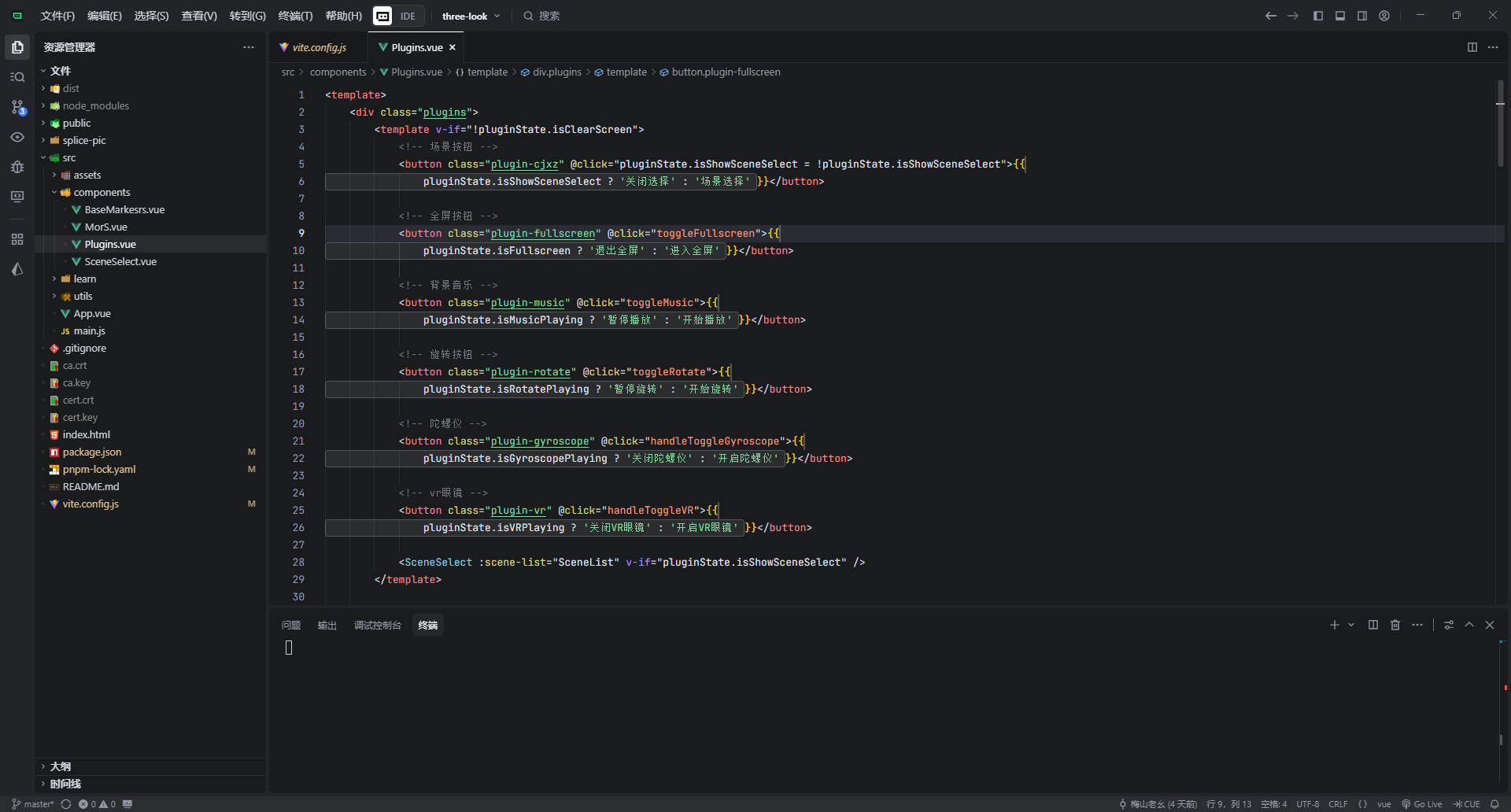Toggle the panel visibility in title bar
The height and width of the screenshot is (812, 1511).
pyautogui.click(x=1339, y=15)
